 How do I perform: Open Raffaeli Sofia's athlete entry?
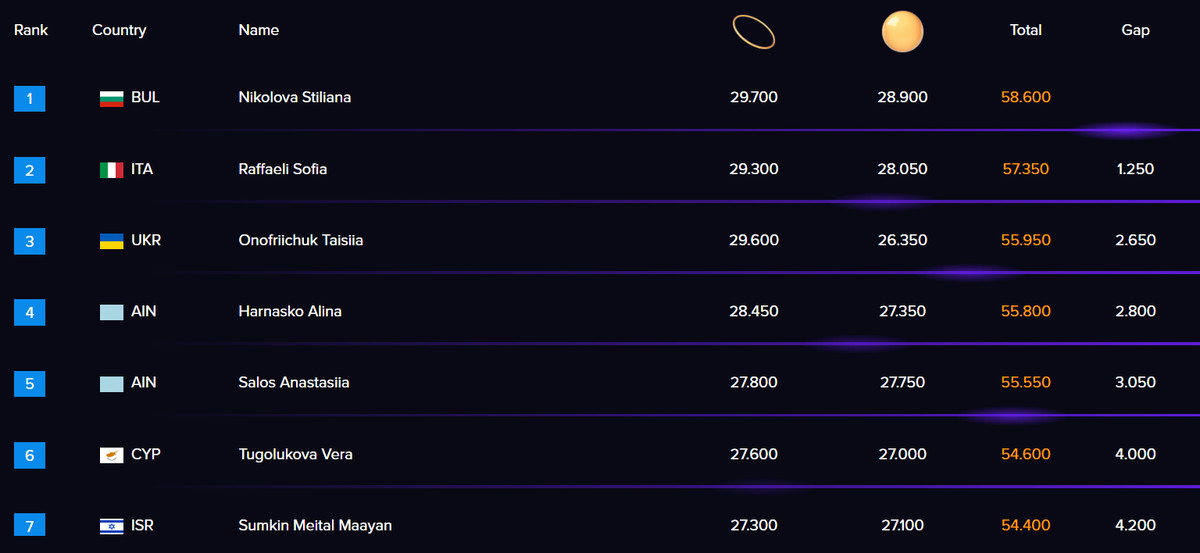(283, 169)
